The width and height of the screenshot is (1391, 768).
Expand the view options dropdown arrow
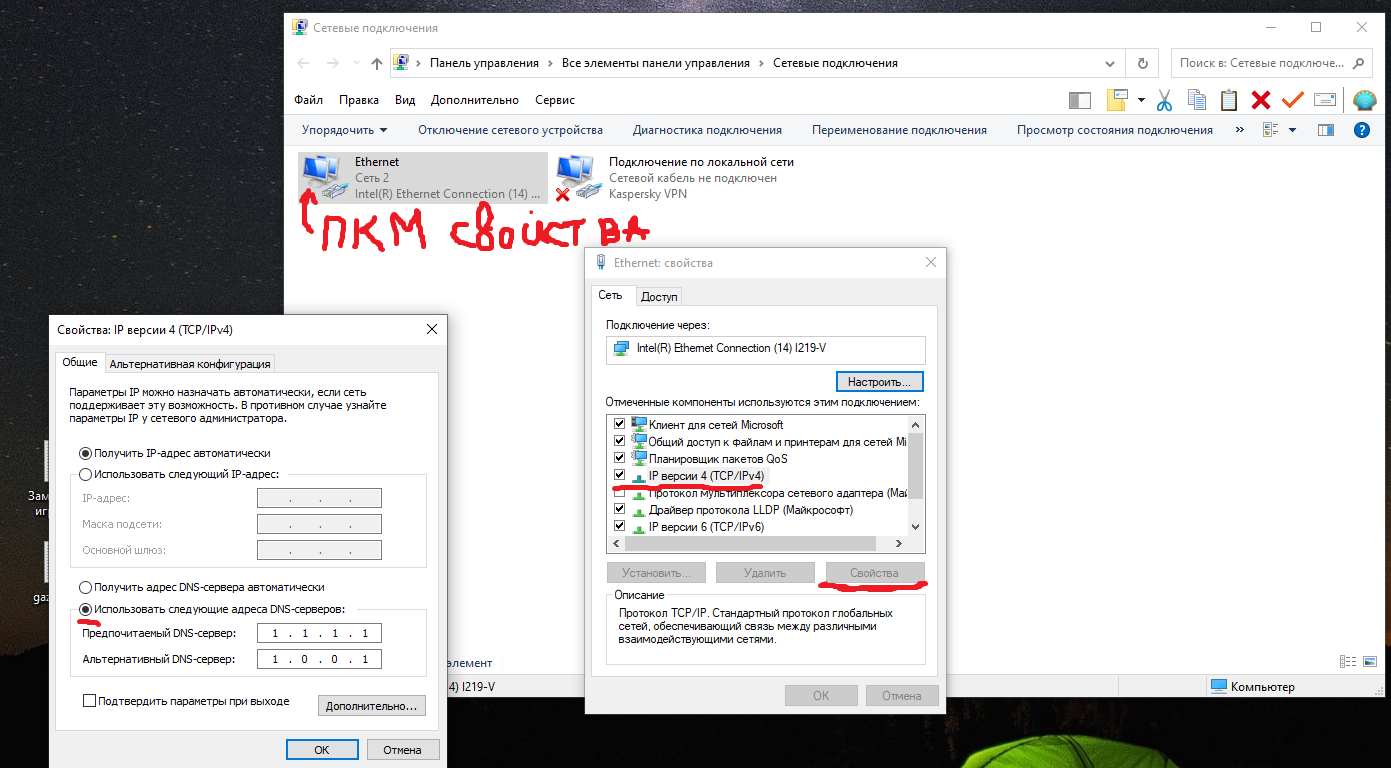tap(1292, 130)
